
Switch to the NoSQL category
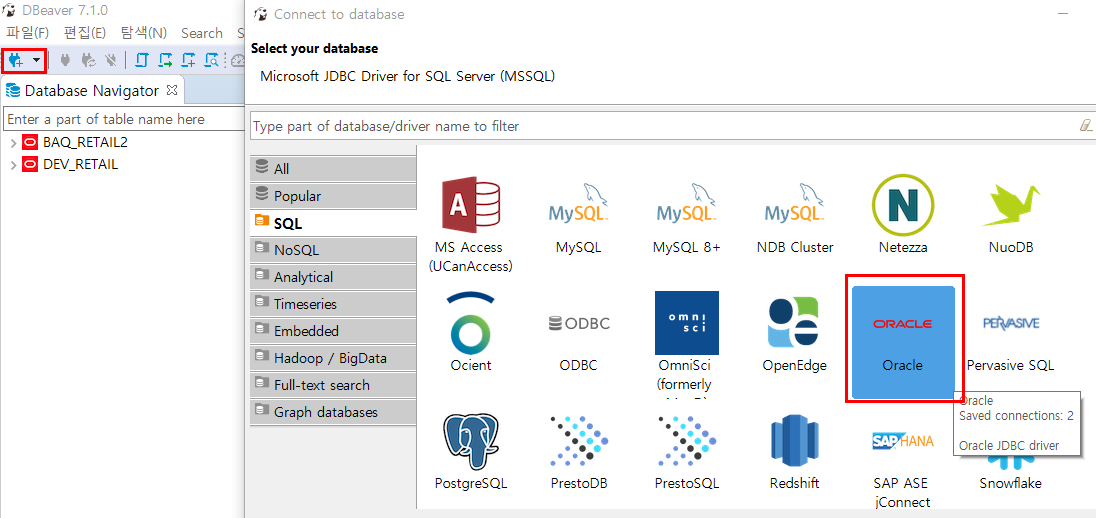click(x=333, y=250)
